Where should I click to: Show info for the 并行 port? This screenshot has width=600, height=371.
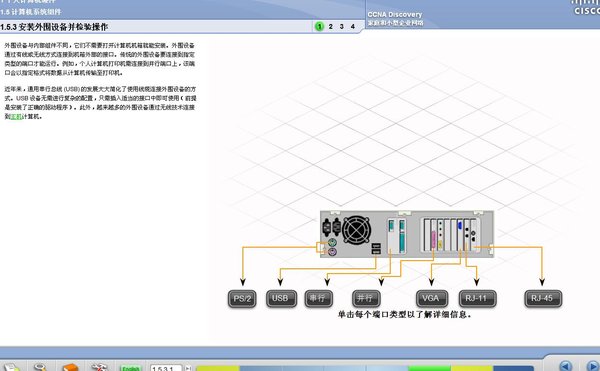point(366,298)
